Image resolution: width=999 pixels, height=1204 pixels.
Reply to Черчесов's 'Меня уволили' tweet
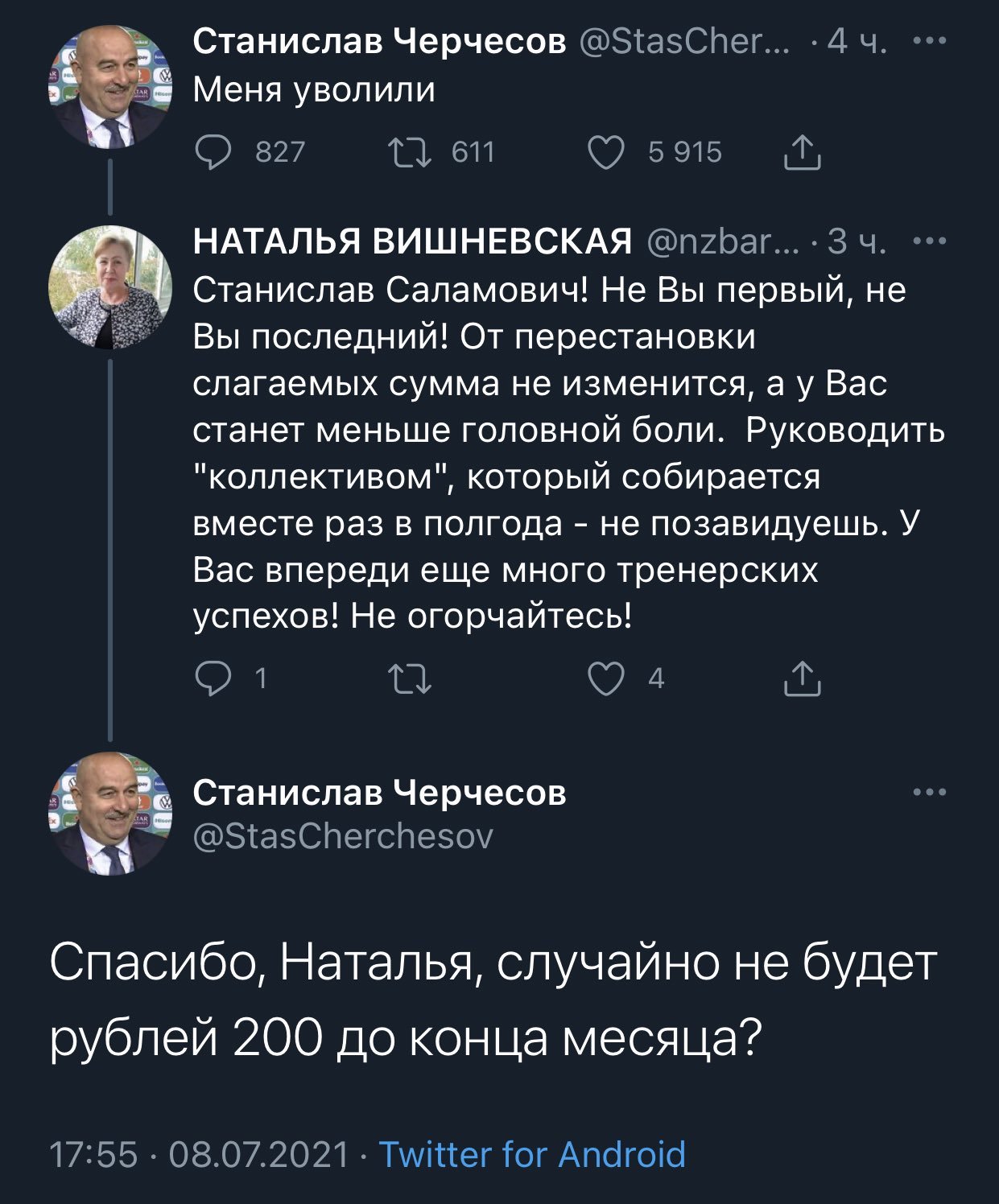pyautogui.click(x=213, y=152)
